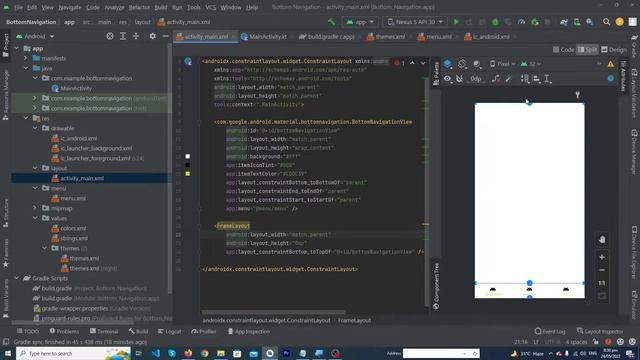The width and height of the screenshot is (640, 360).
Task: Zoom out the design preview
Action: [x=602, y=270]
